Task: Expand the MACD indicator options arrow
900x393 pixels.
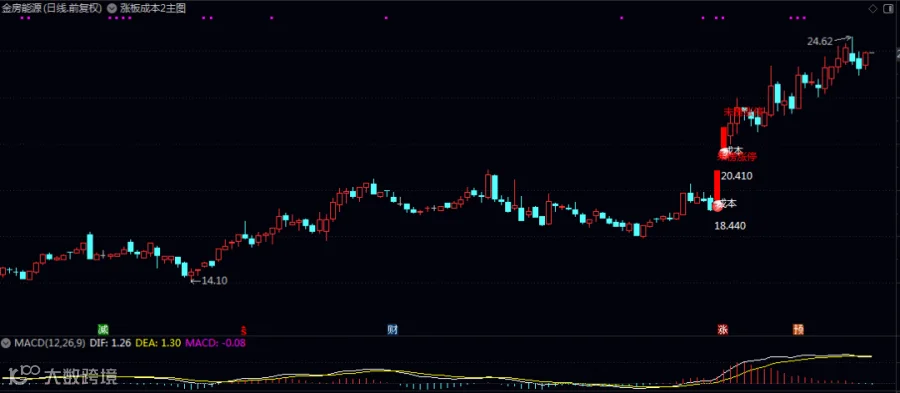Action: (6, 343)
